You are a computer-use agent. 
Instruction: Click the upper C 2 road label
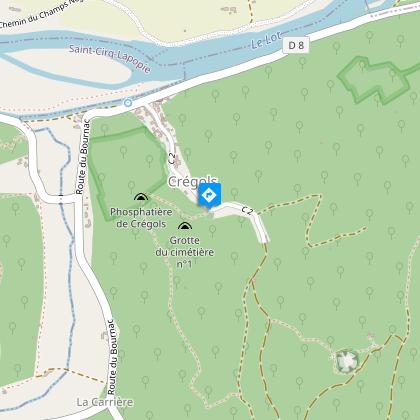172,158
